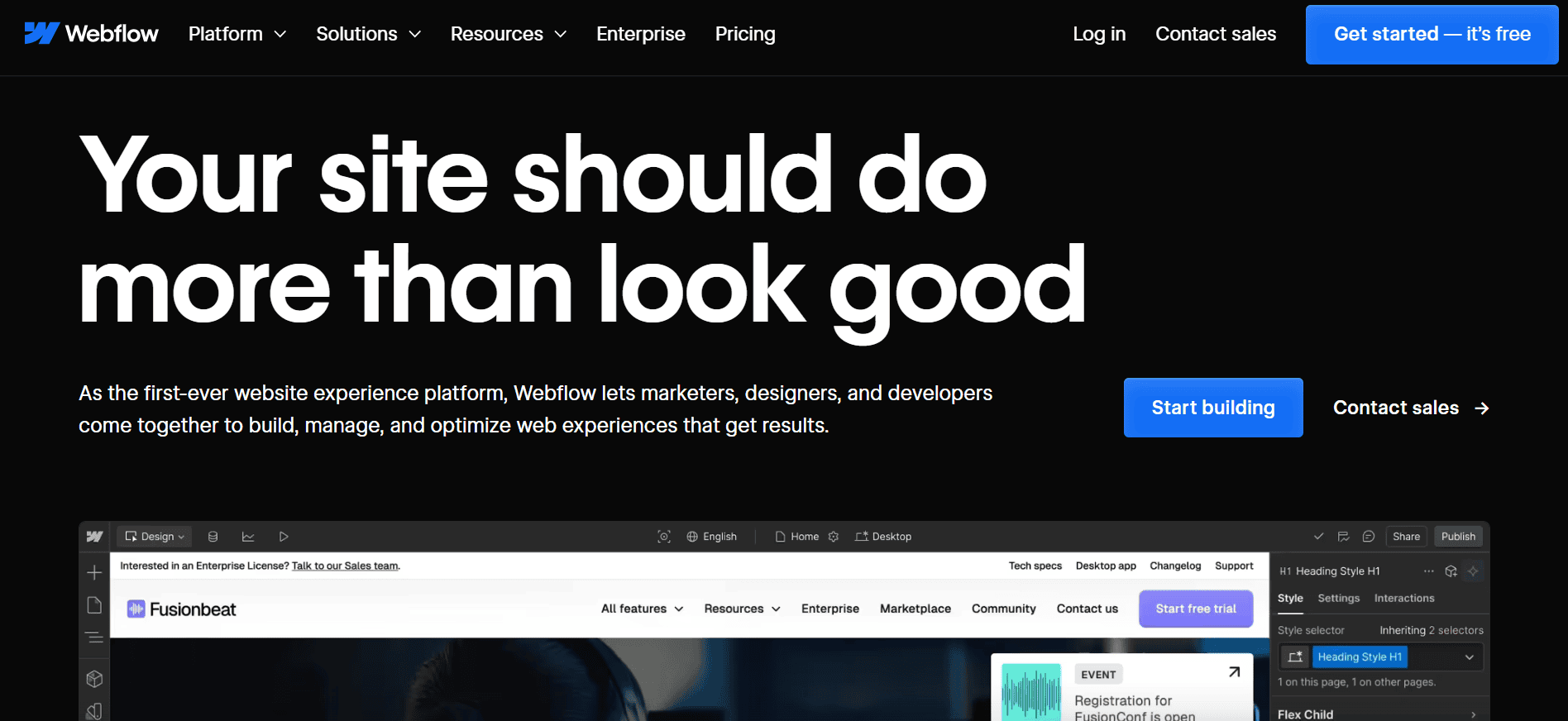The image size is (1568, 721).
Task: Click the Add elements plus icon in the sidebar
Action: pos(94,572)
